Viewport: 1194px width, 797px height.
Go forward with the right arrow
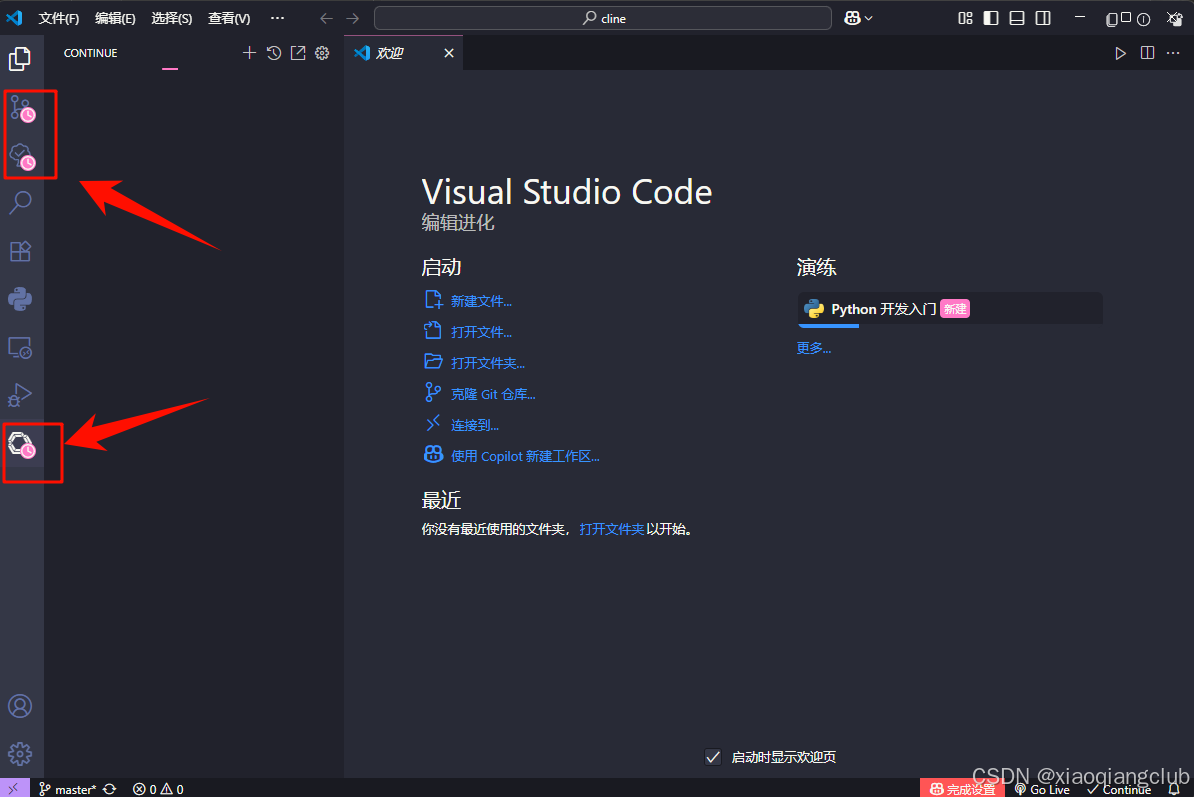click(x=353, y=18)
